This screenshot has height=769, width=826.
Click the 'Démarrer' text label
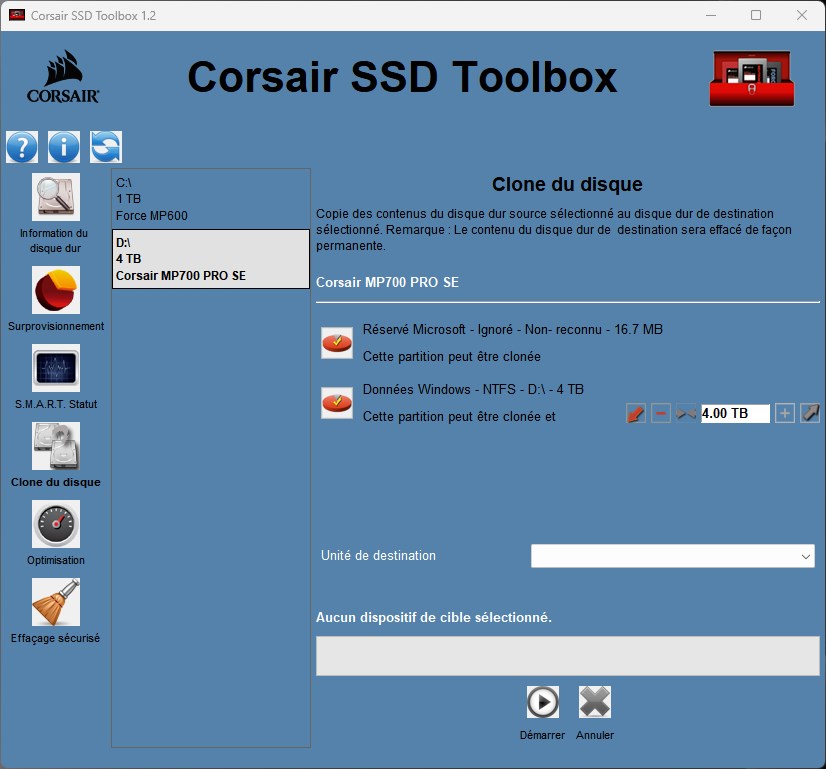542,735
